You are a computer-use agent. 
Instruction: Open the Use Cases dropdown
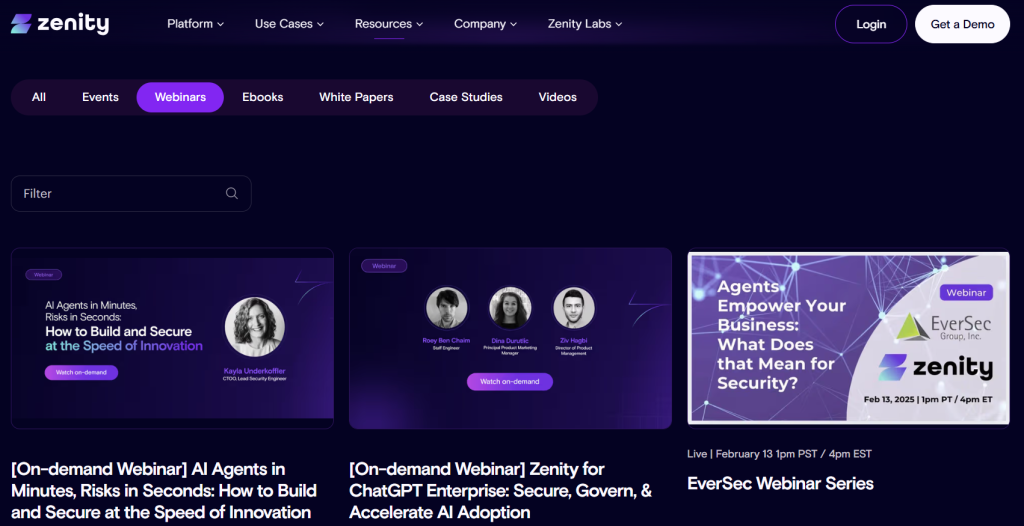[x=290, y=24]
